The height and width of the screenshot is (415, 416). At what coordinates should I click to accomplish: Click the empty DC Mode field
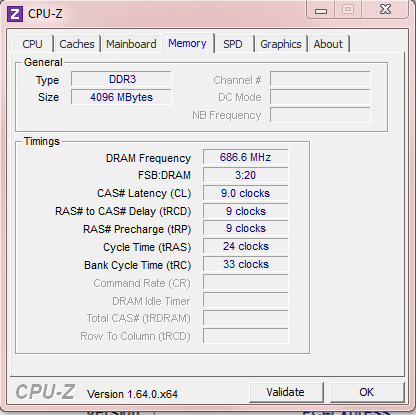point(320,97)
